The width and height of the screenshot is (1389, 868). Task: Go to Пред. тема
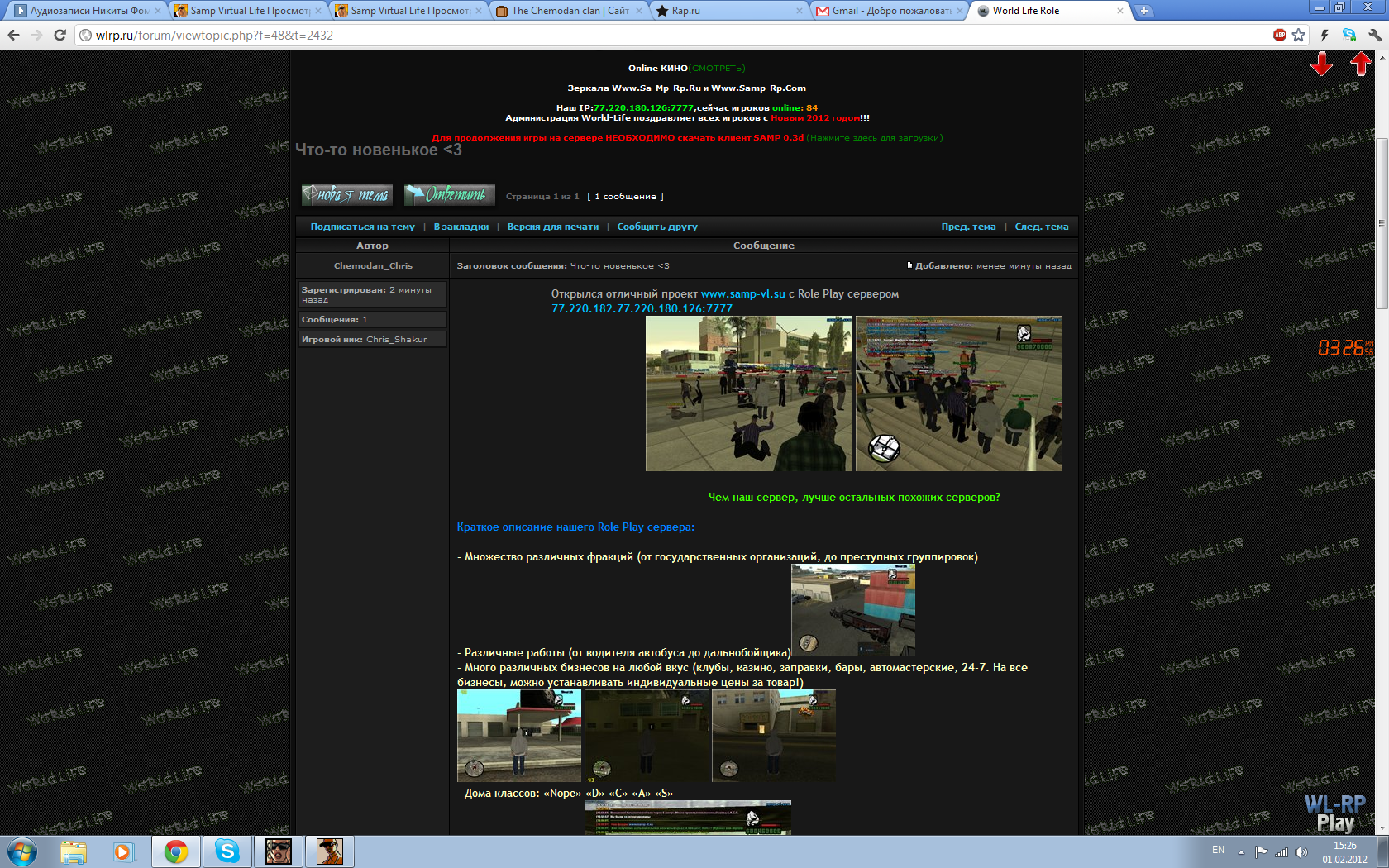968,227
